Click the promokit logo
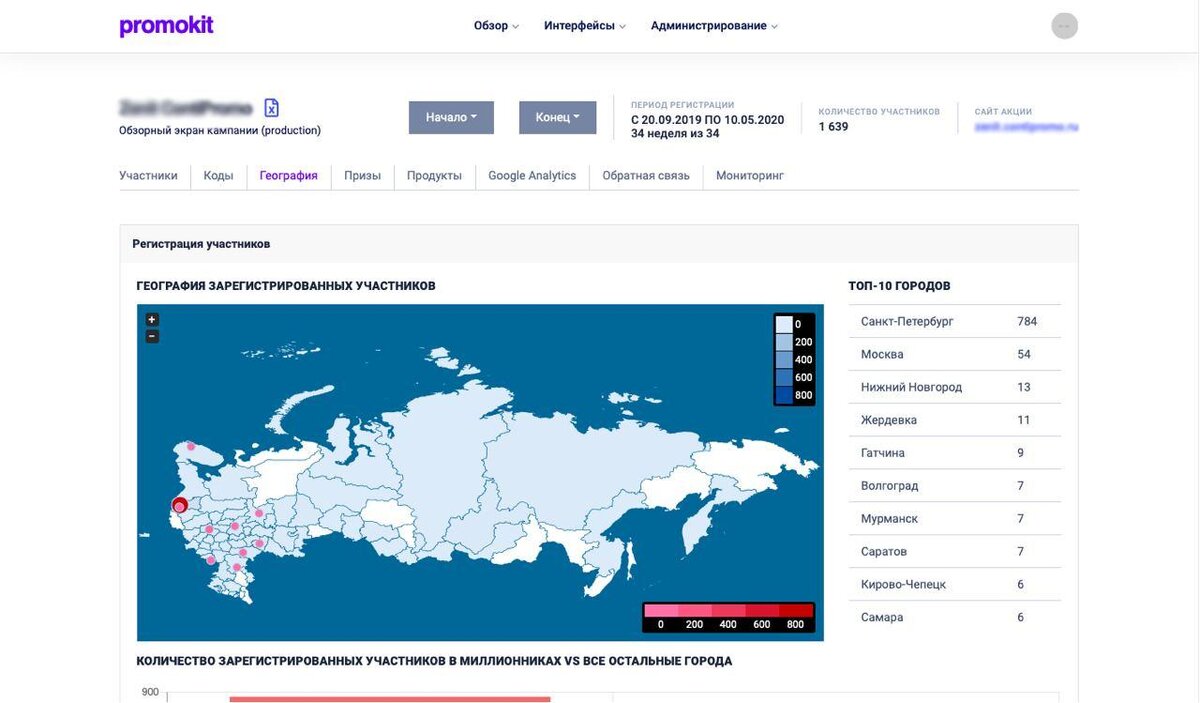Screen dimensions: 1200x703 [166, 26]
